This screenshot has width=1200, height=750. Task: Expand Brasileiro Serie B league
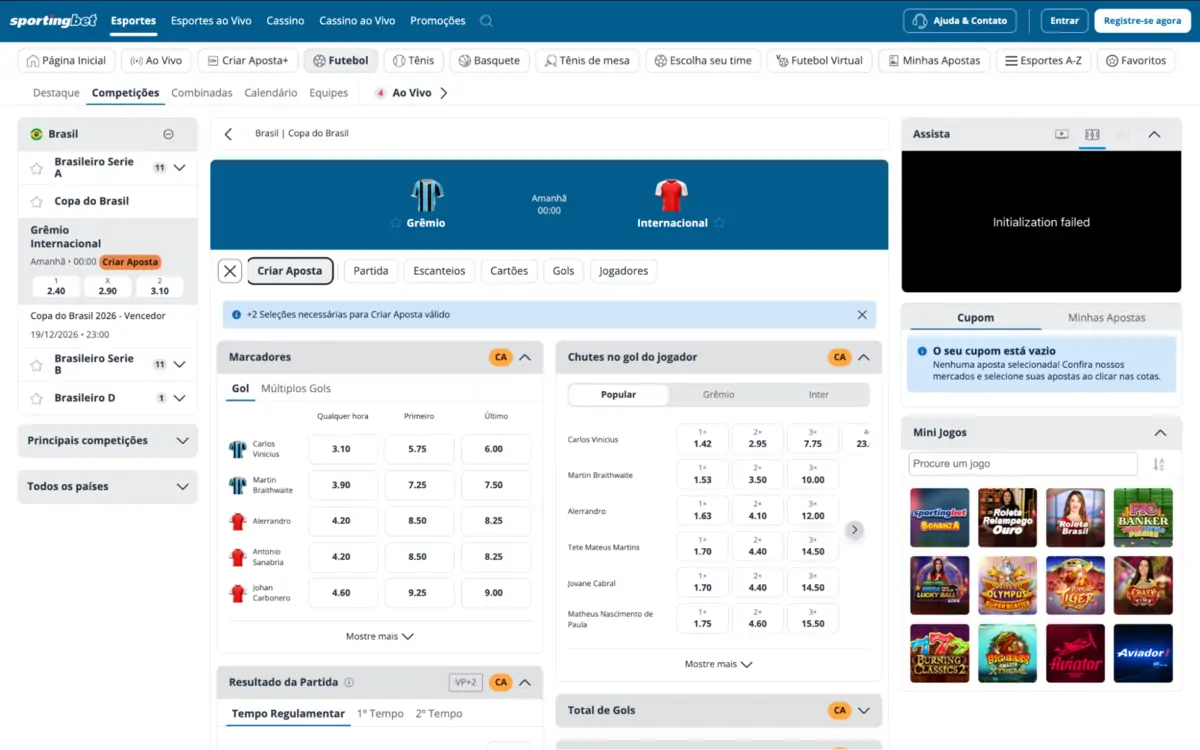coord(179,365)
